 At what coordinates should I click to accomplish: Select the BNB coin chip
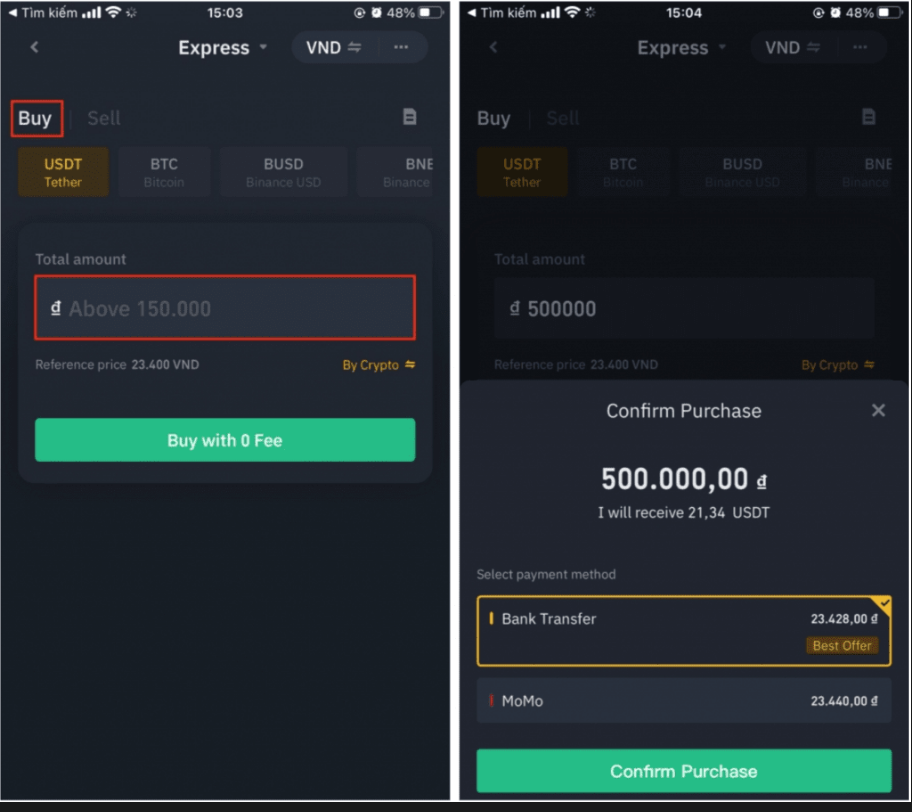pyautogui.click(x=405, y=172)
